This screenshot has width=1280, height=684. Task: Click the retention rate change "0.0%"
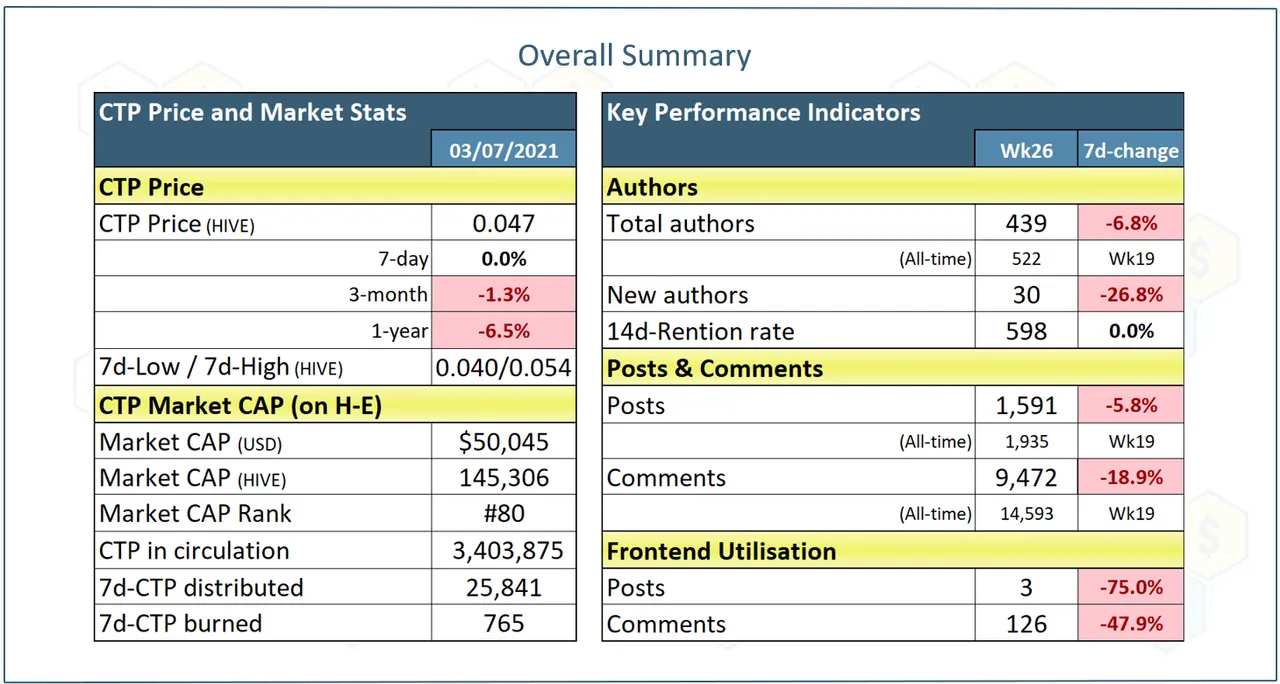click(x=1131, y=331)
